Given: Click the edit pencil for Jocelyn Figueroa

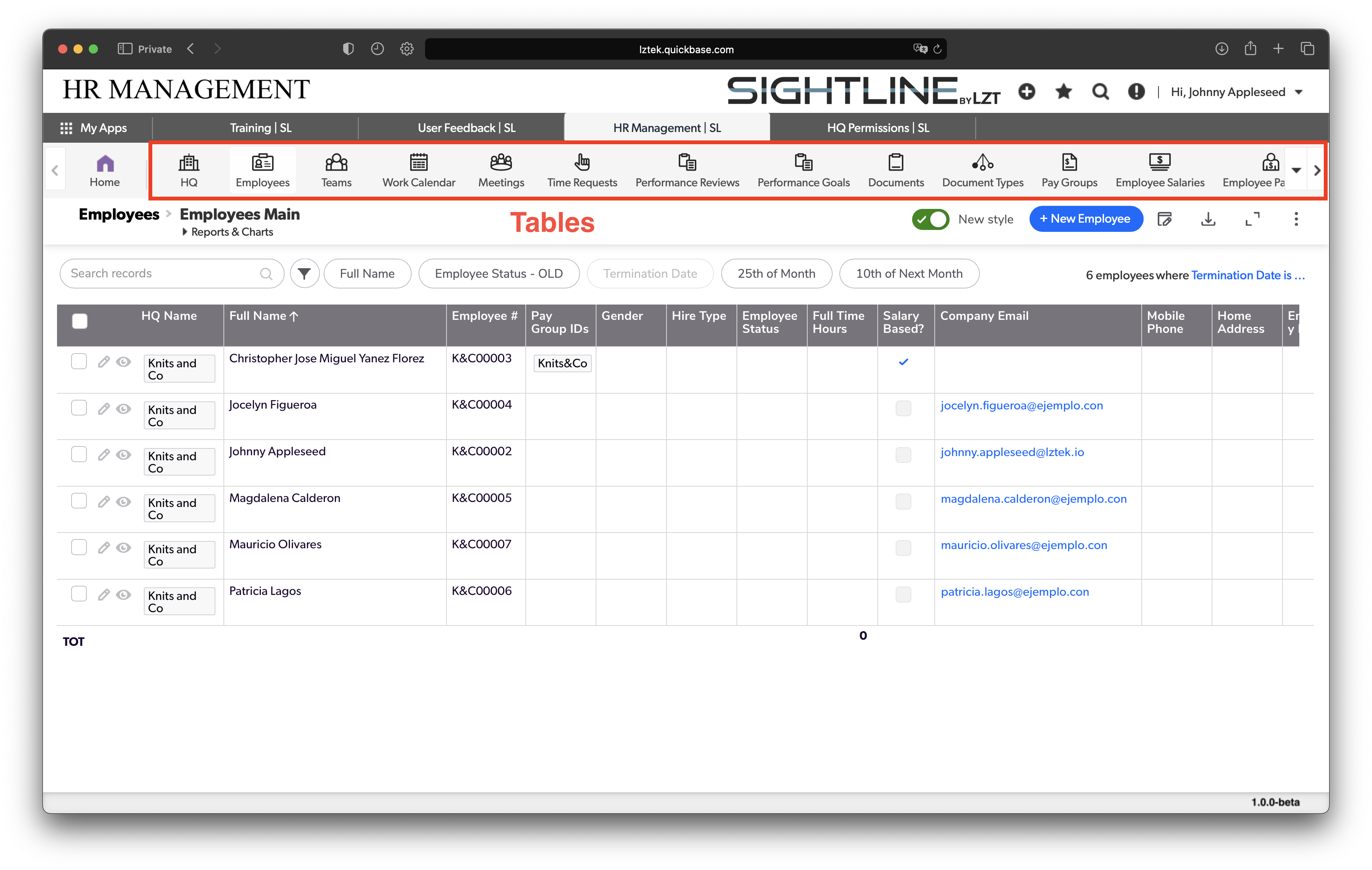Looking at the screenshot, I should click(x=103, y=409).
